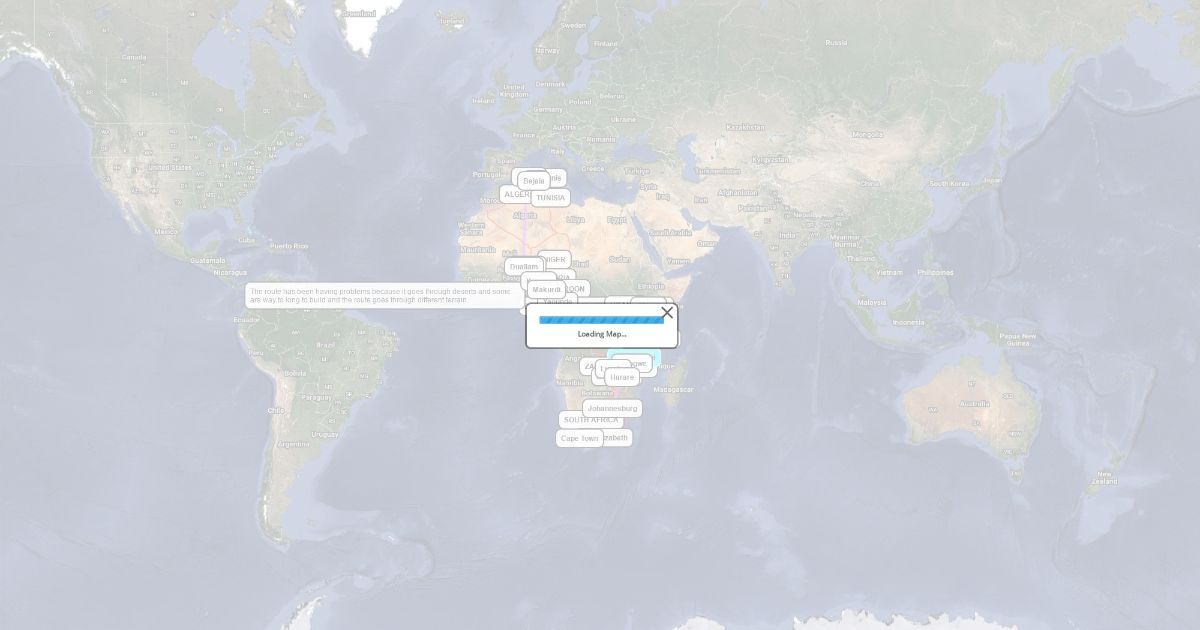
Task: Select the ALGERIA label marker
Action: [x=513, y=194]
